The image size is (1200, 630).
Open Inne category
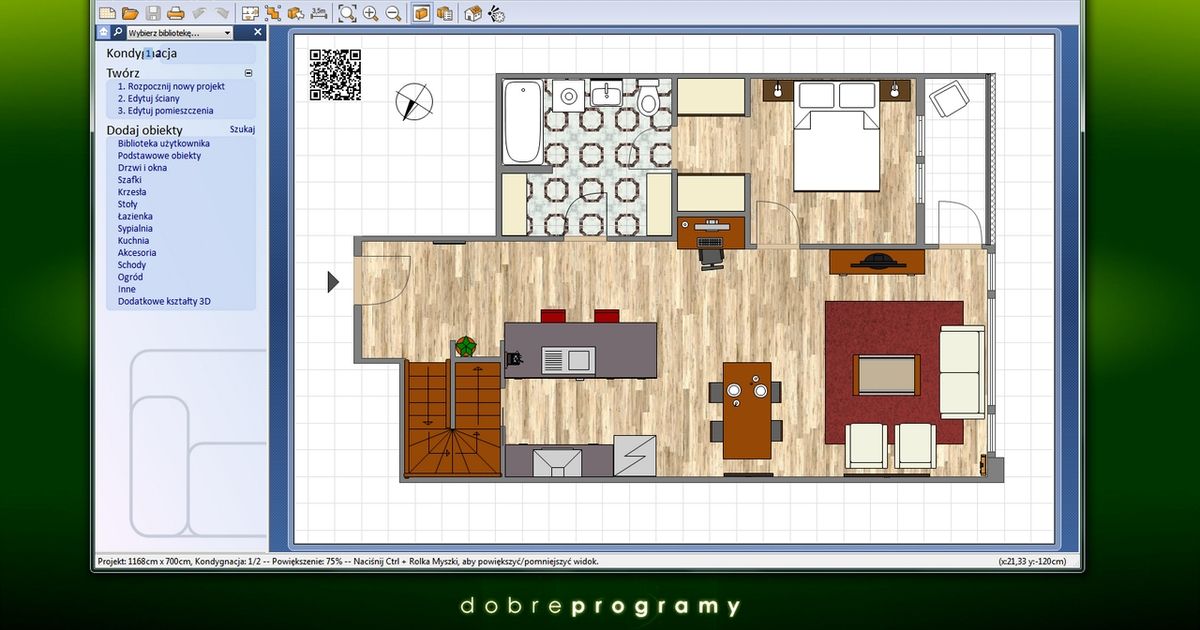[126, 289]
